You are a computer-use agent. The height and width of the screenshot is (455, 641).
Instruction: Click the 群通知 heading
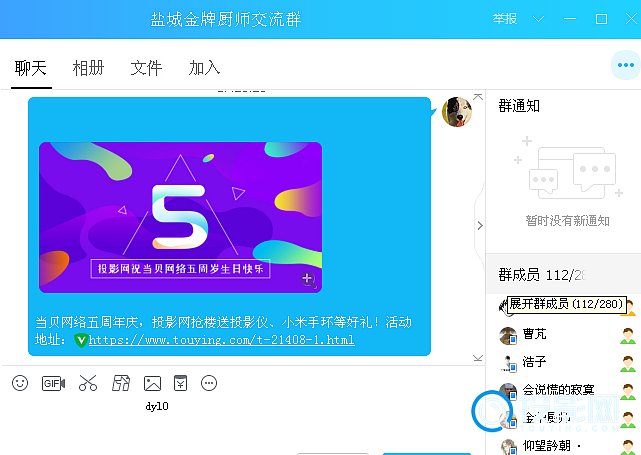click(x=519, y=106)
